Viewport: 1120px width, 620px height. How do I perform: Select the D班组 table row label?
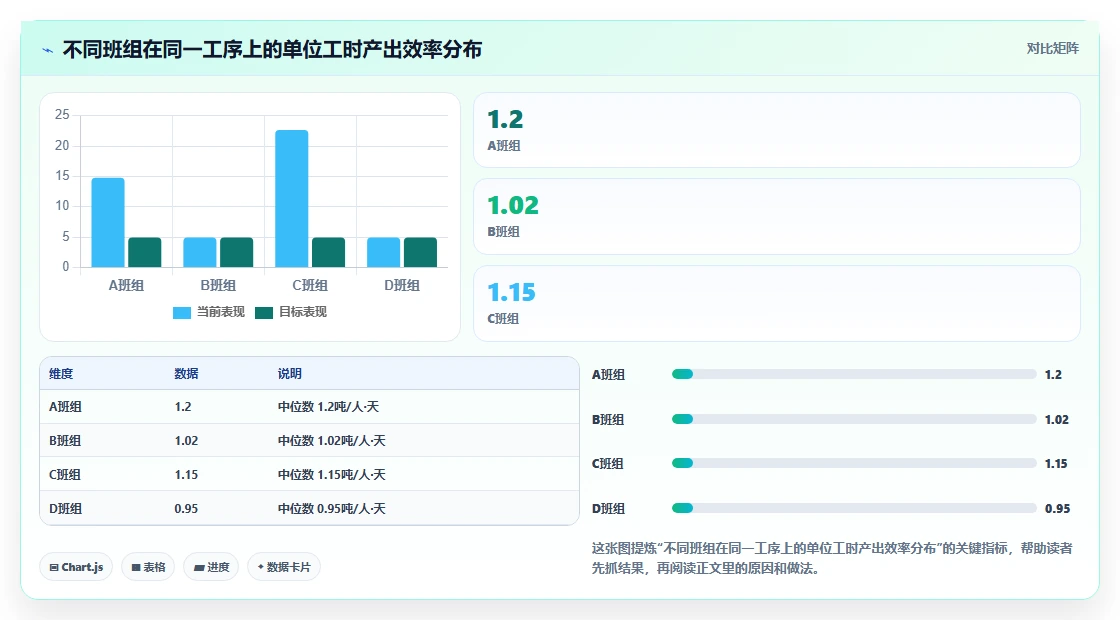[65, 509]
